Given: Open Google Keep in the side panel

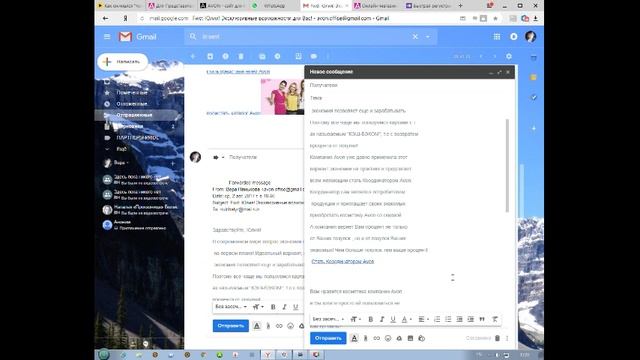Looking at the screenshot, I should (x=533, y=78).
